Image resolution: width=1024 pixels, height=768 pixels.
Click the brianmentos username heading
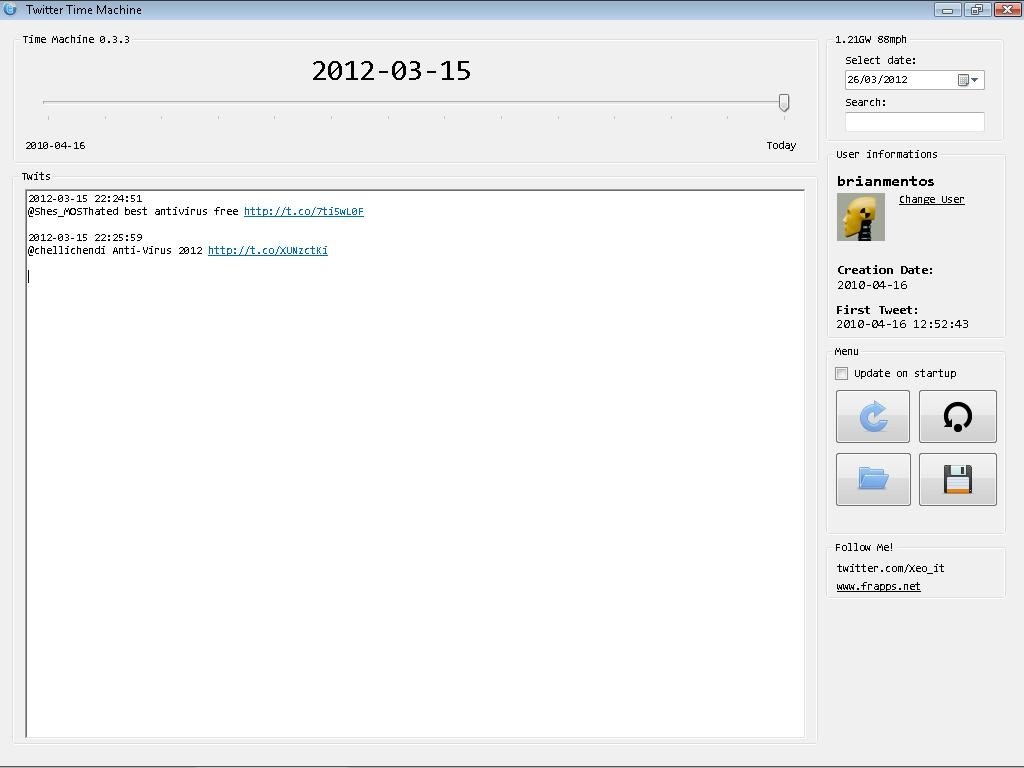coord(886,181)
